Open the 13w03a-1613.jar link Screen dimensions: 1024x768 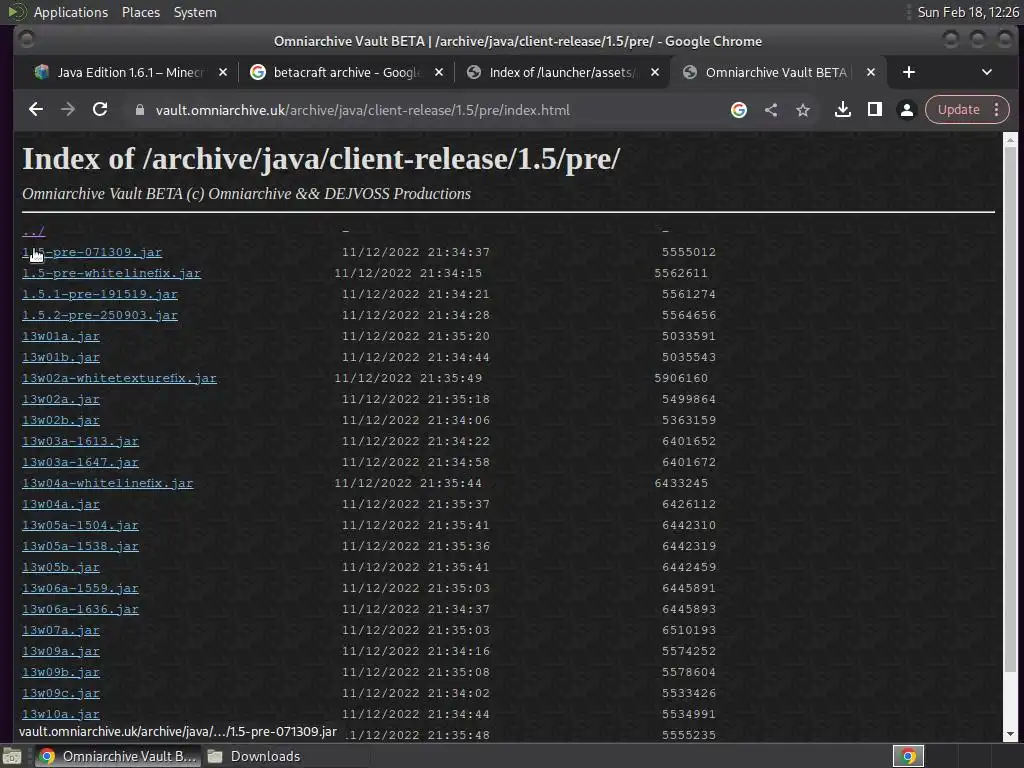[x=80, y=441]
